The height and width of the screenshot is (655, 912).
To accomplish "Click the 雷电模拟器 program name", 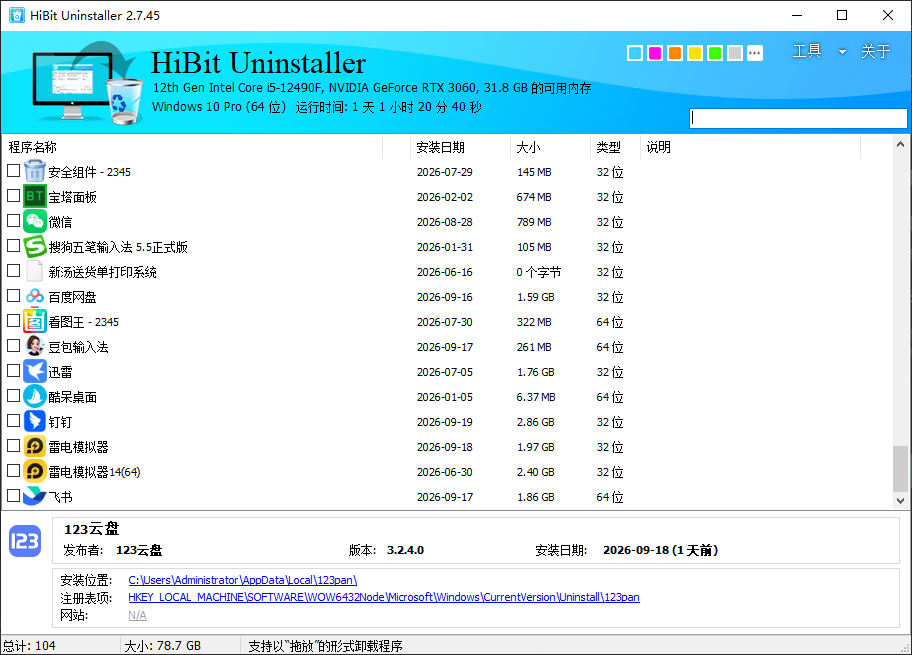I will point(78,447).
